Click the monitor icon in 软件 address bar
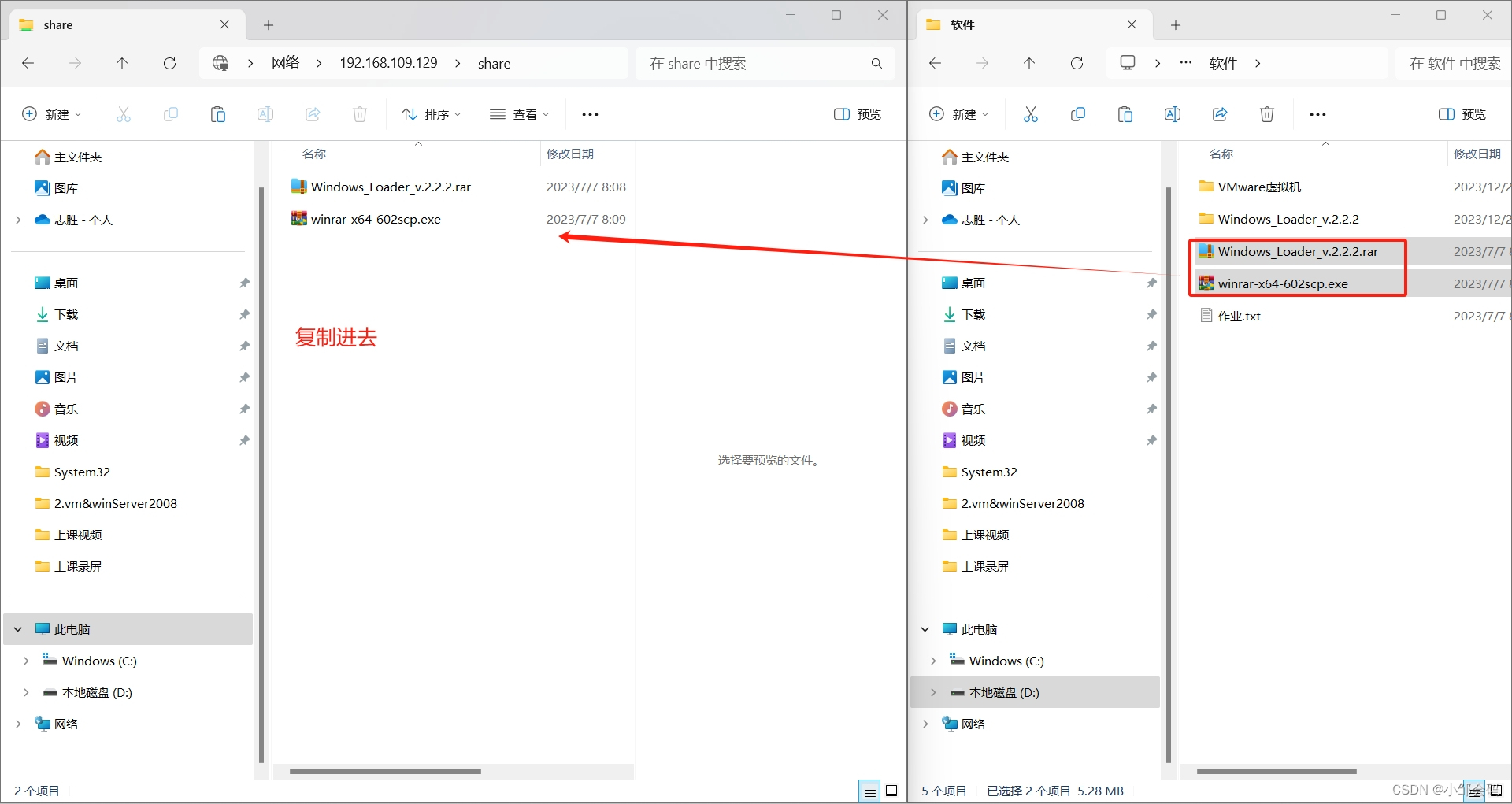The height and width of the screenshot is (804, 1512). (1128, 63)
